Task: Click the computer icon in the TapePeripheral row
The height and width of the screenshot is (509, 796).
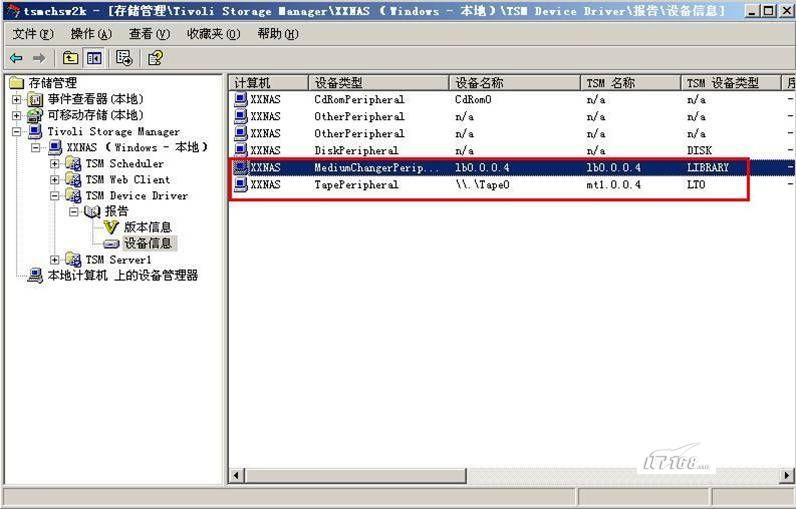Action: pyautogui.click(x=241, y=184)
